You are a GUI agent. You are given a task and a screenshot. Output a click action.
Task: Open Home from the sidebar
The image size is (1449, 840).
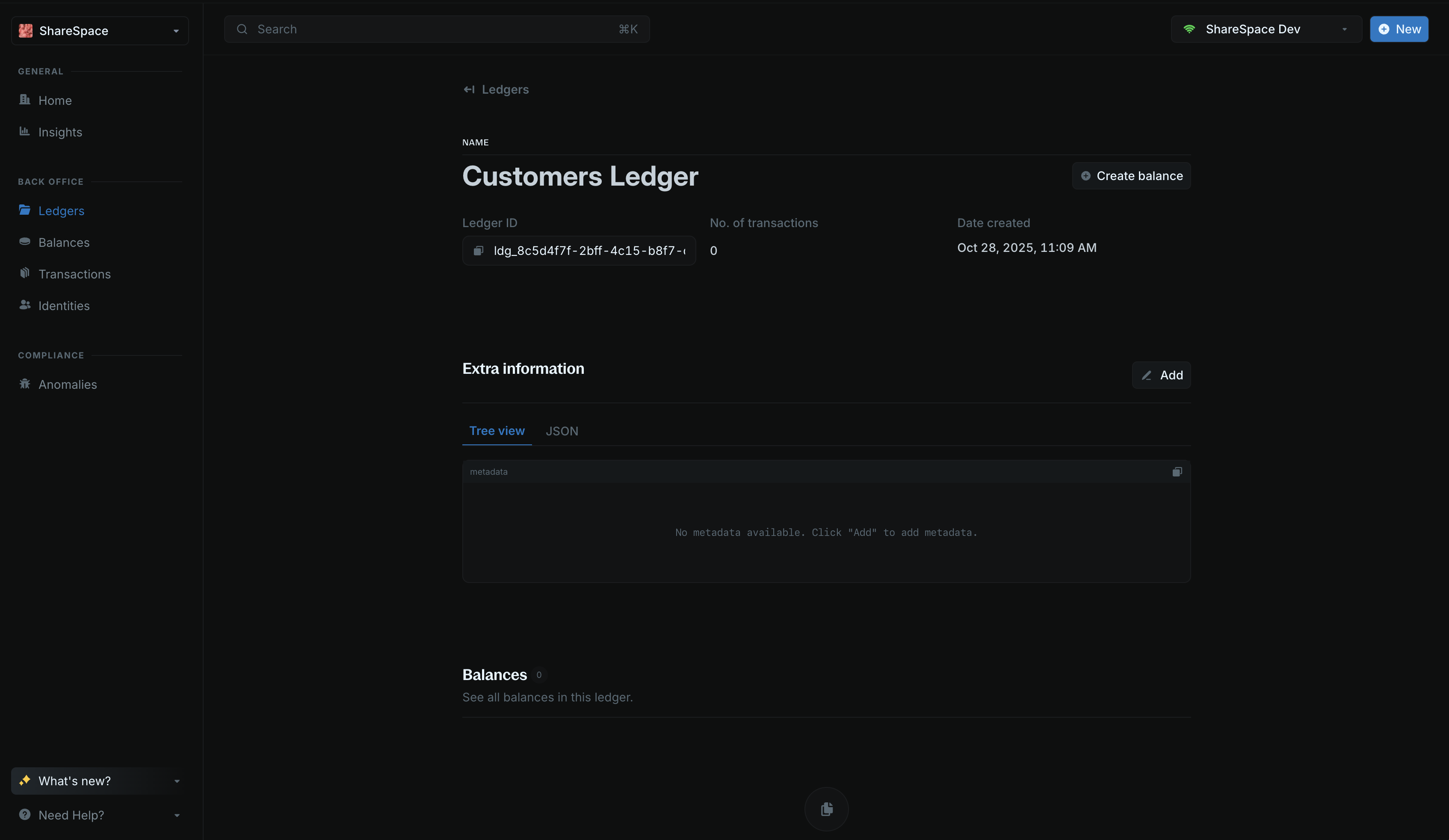[55, 100]
